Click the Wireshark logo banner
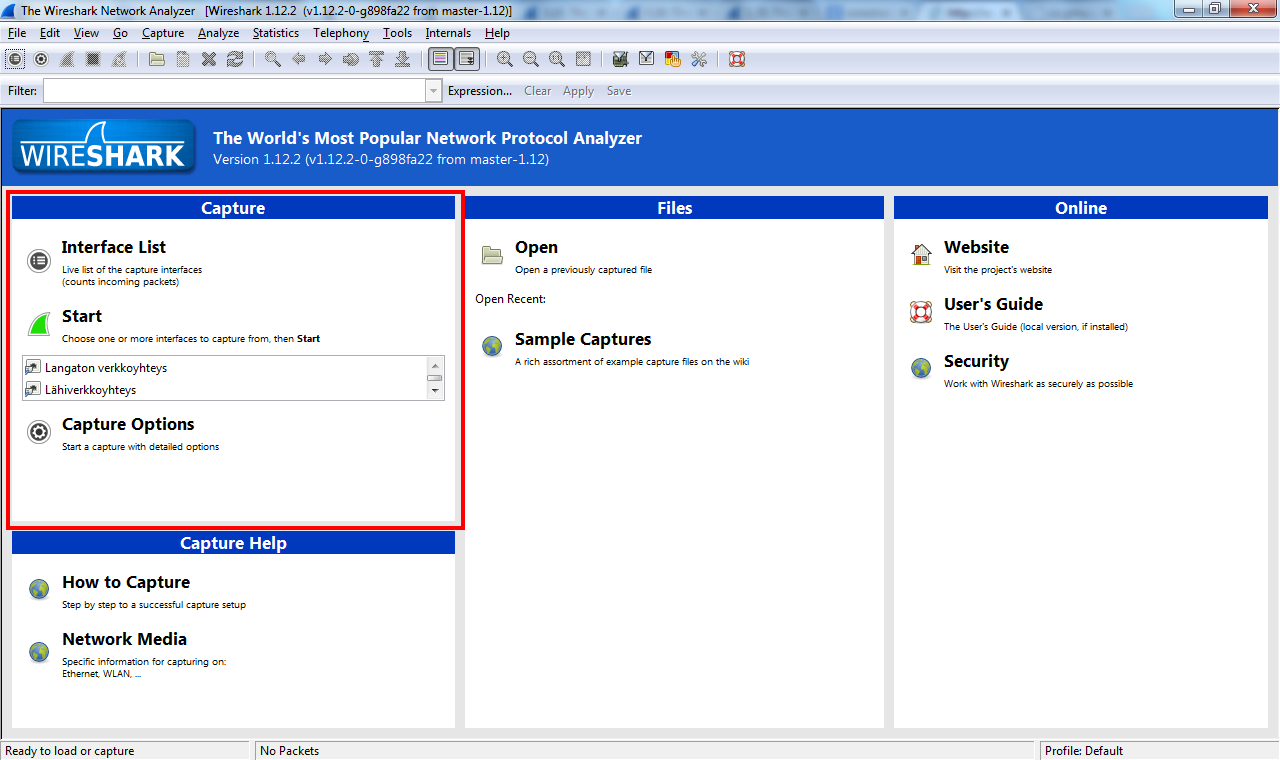This screenshot has width=1280, height=760. point(105,147)
